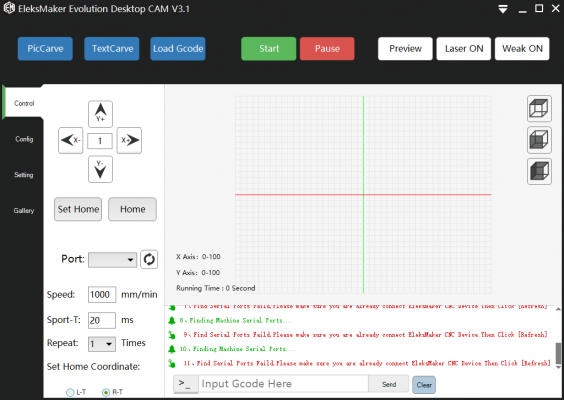The width and height of the screenshot is (564, 400).
Task: Jog left using X- arrow
Action: pos(70,140)
